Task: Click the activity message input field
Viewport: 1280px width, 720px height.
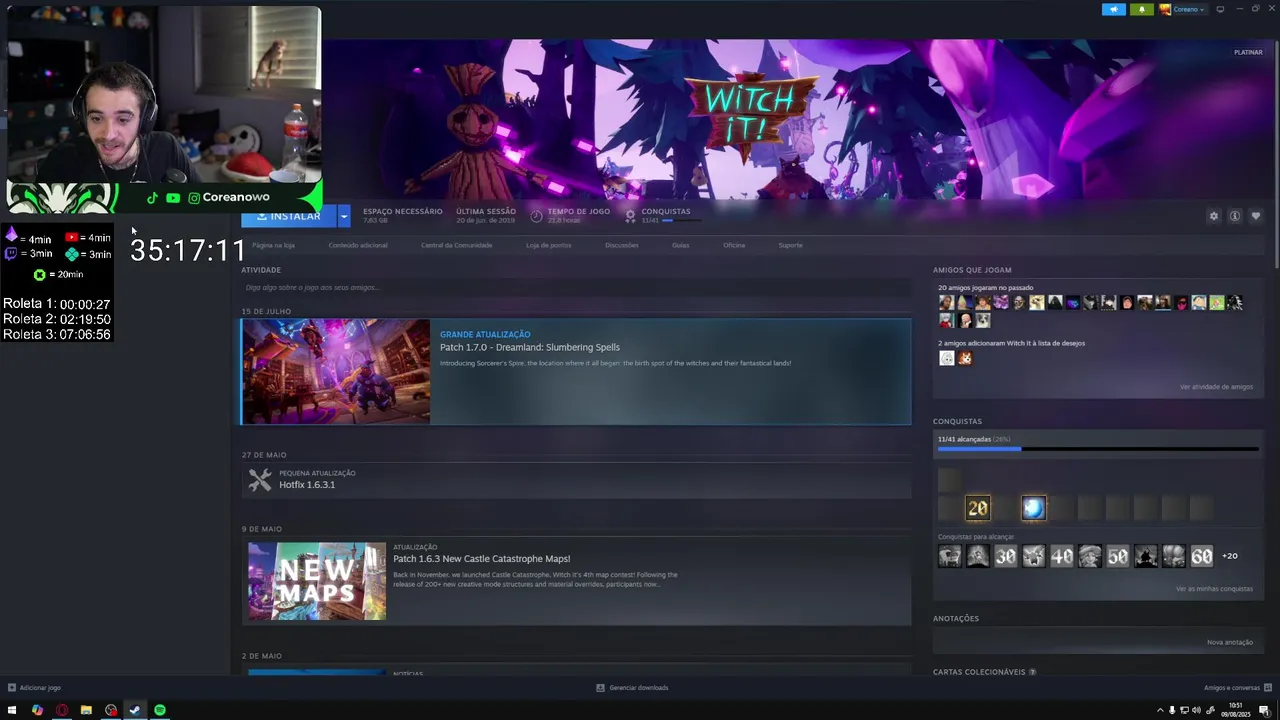Action: (x=576, y=288)
